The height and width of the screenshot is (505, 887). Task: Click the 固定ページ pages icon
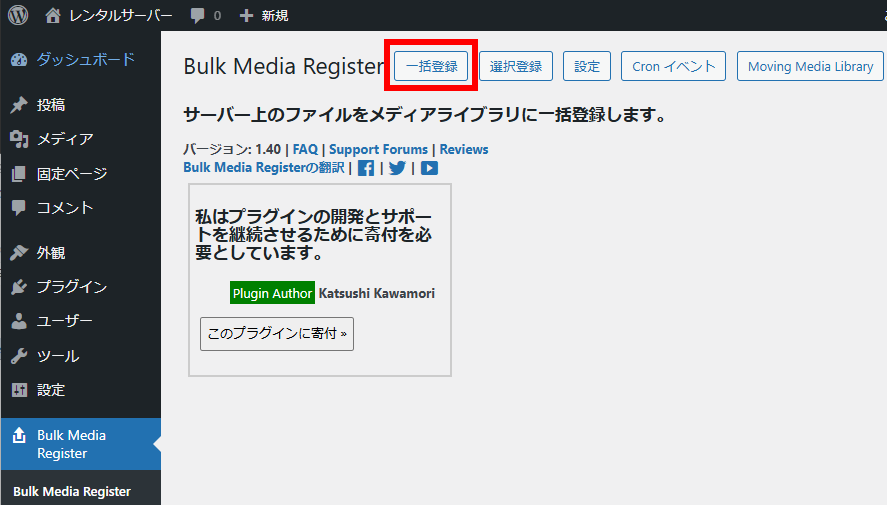(x=19, y=174)
